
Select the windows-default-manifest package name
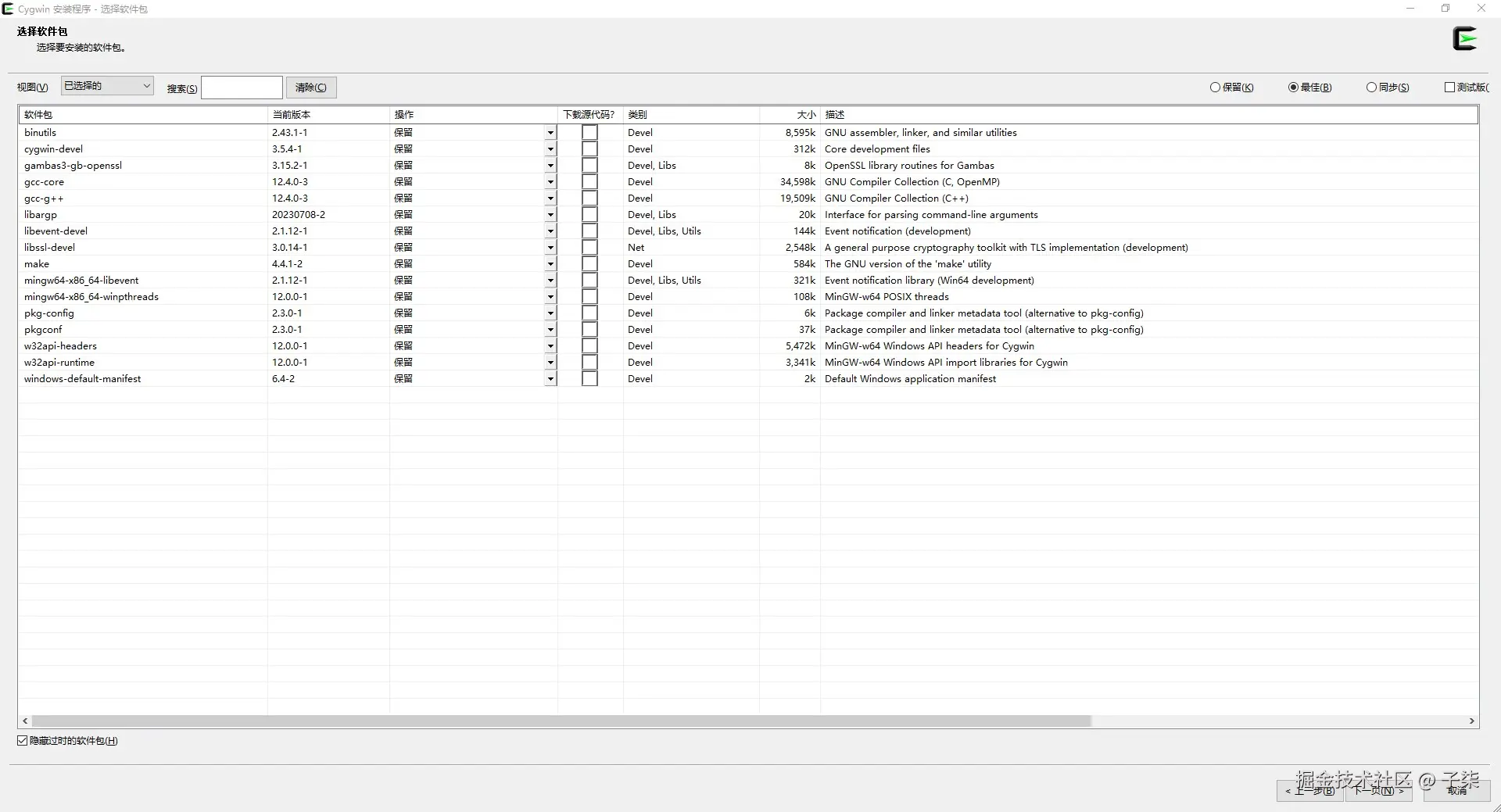coord(82,379)
